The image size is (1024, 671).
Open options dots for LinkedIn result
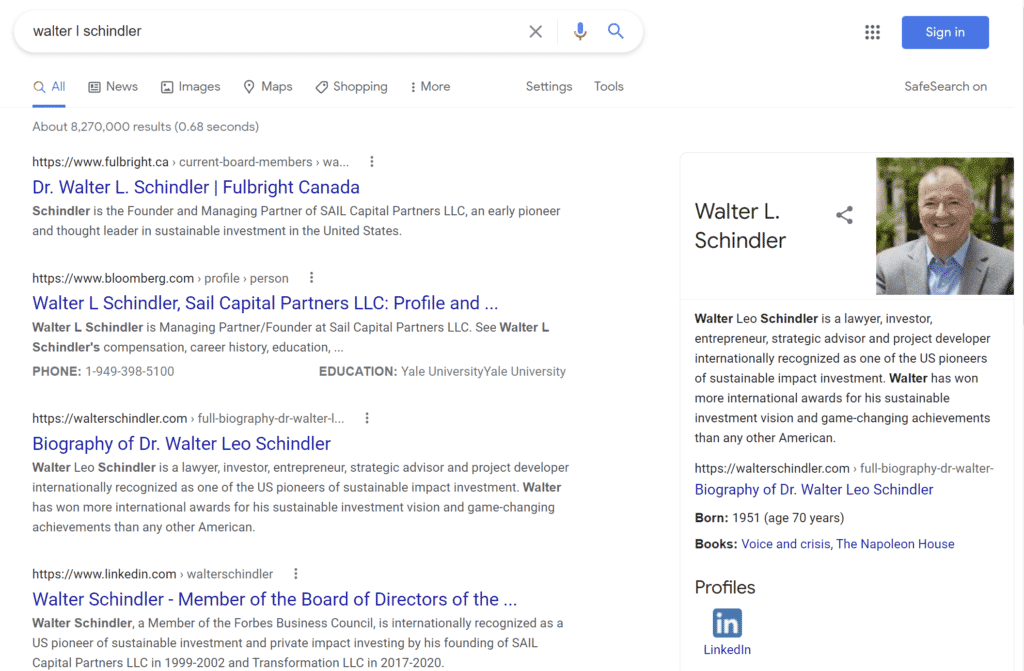click(x=296, y=574)
